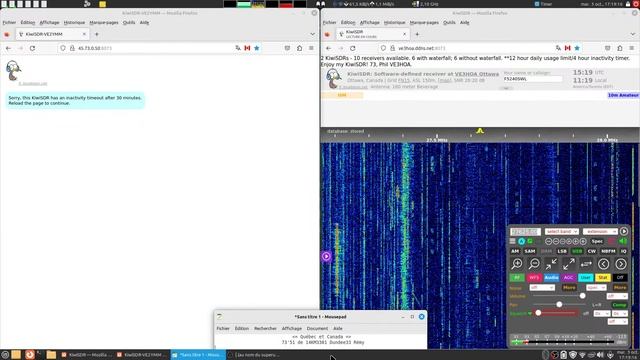Open the hamburger menu in SDR control panel

click(512, 241)
